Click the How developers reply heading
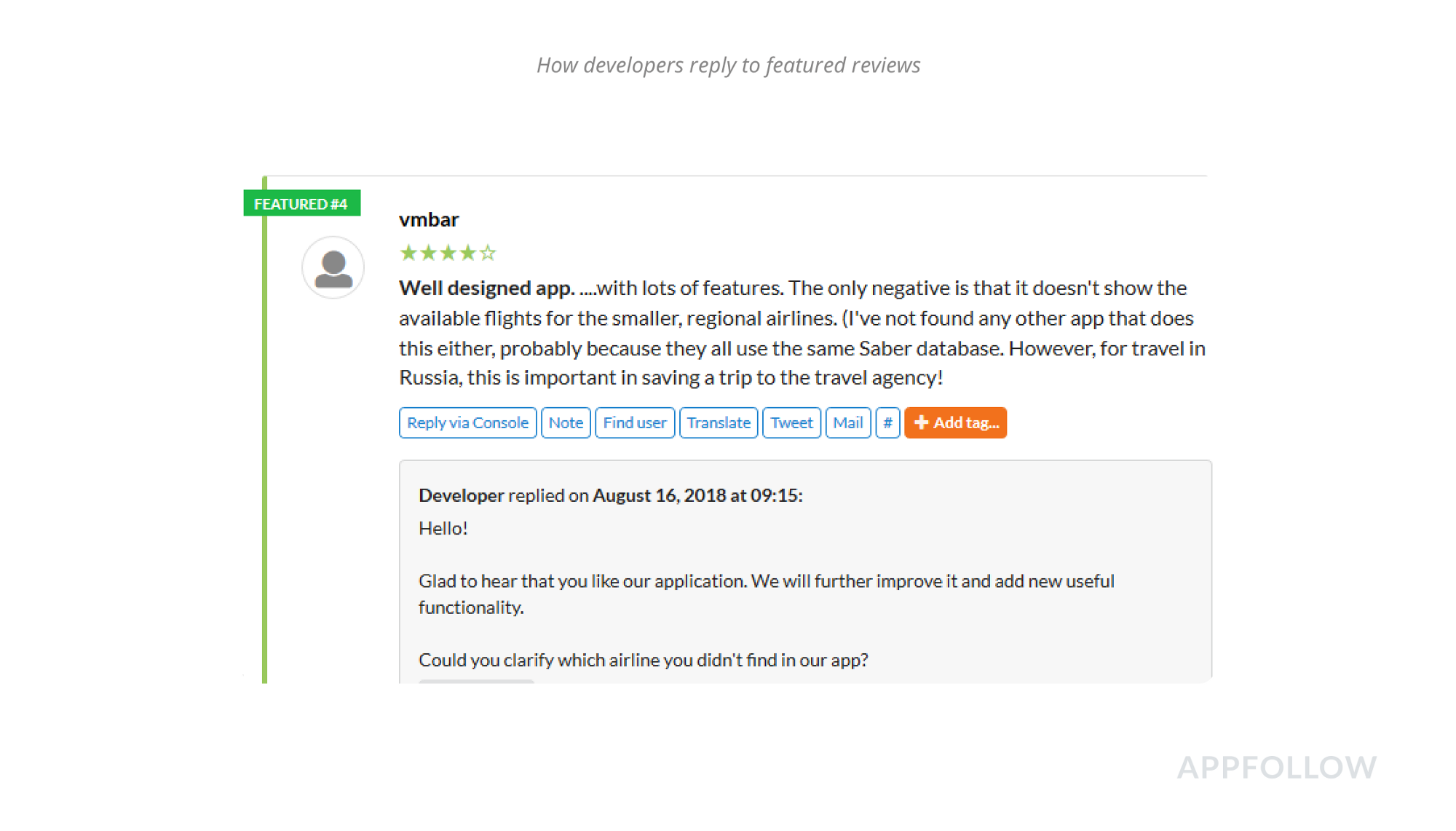 (x=728, y=65)
